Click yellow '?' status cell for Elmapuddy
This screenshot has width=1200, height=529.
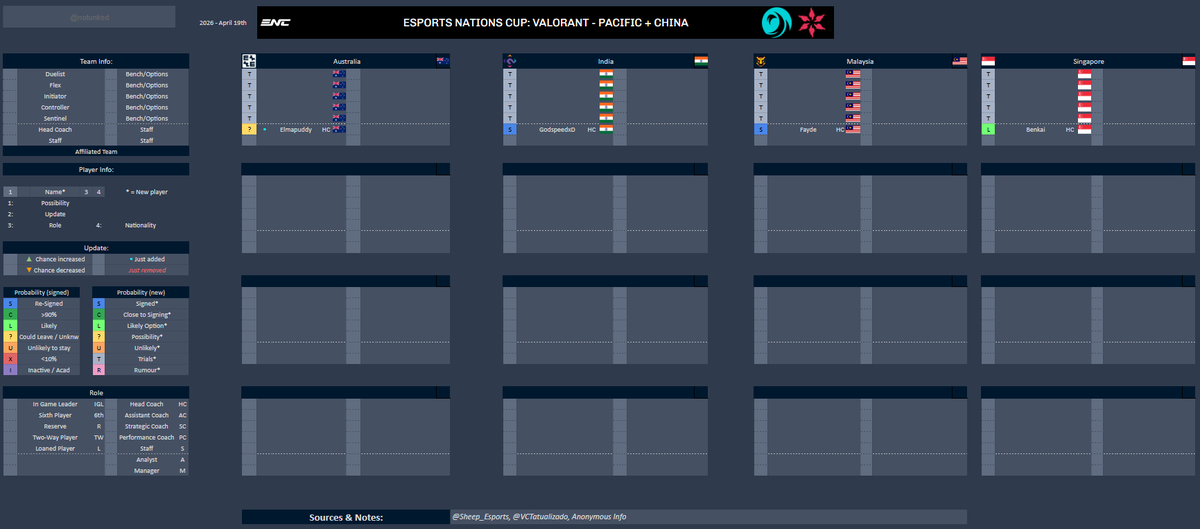249,129
